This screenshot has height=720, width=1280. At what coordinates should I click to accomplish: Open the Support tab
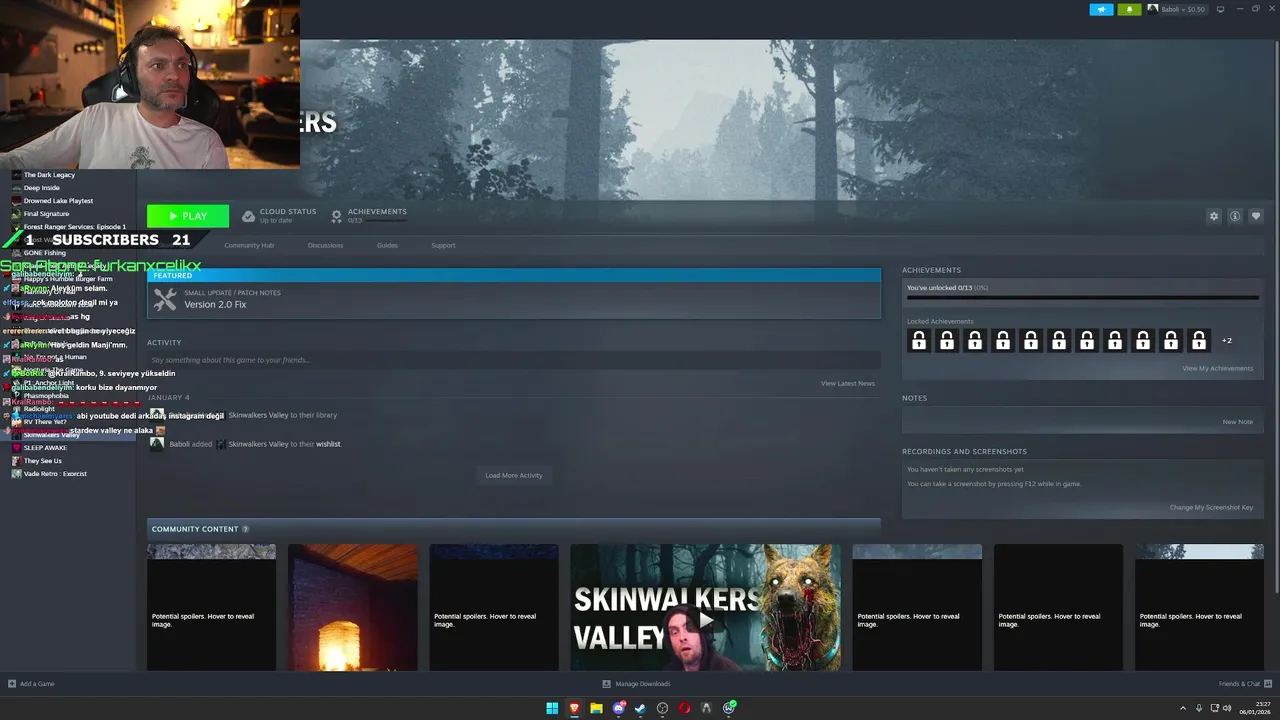tap(443, 245)
